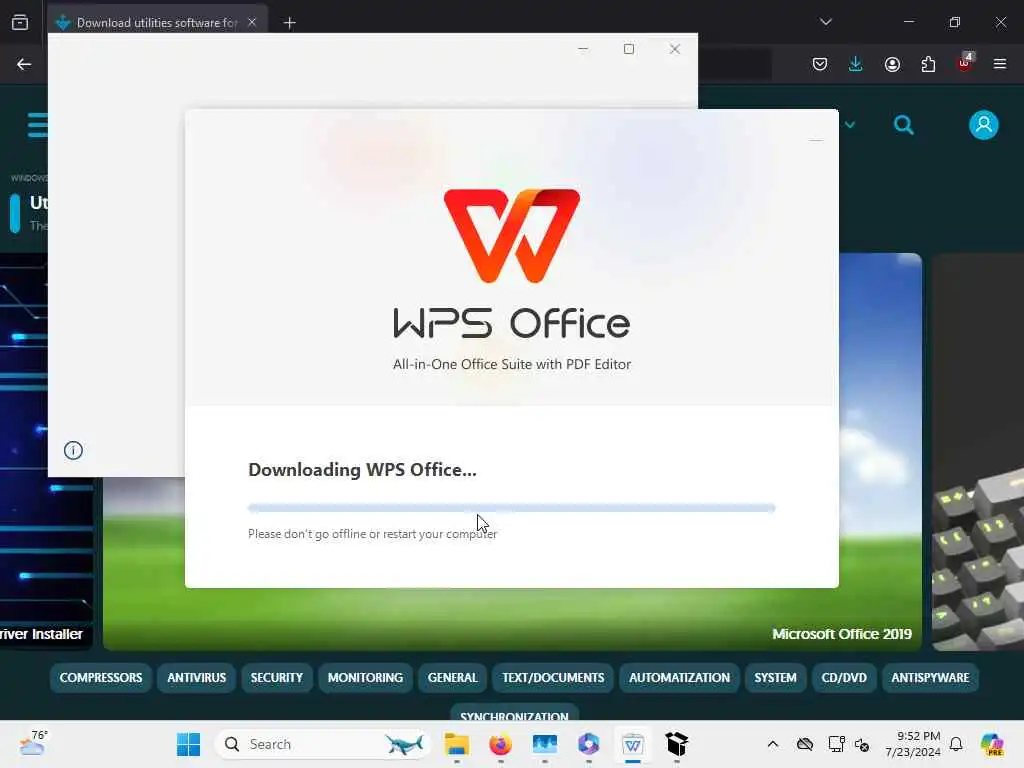The image size is (1024, 768).
Task: Open the weather widget showing 76°
Action: [33, 743]
